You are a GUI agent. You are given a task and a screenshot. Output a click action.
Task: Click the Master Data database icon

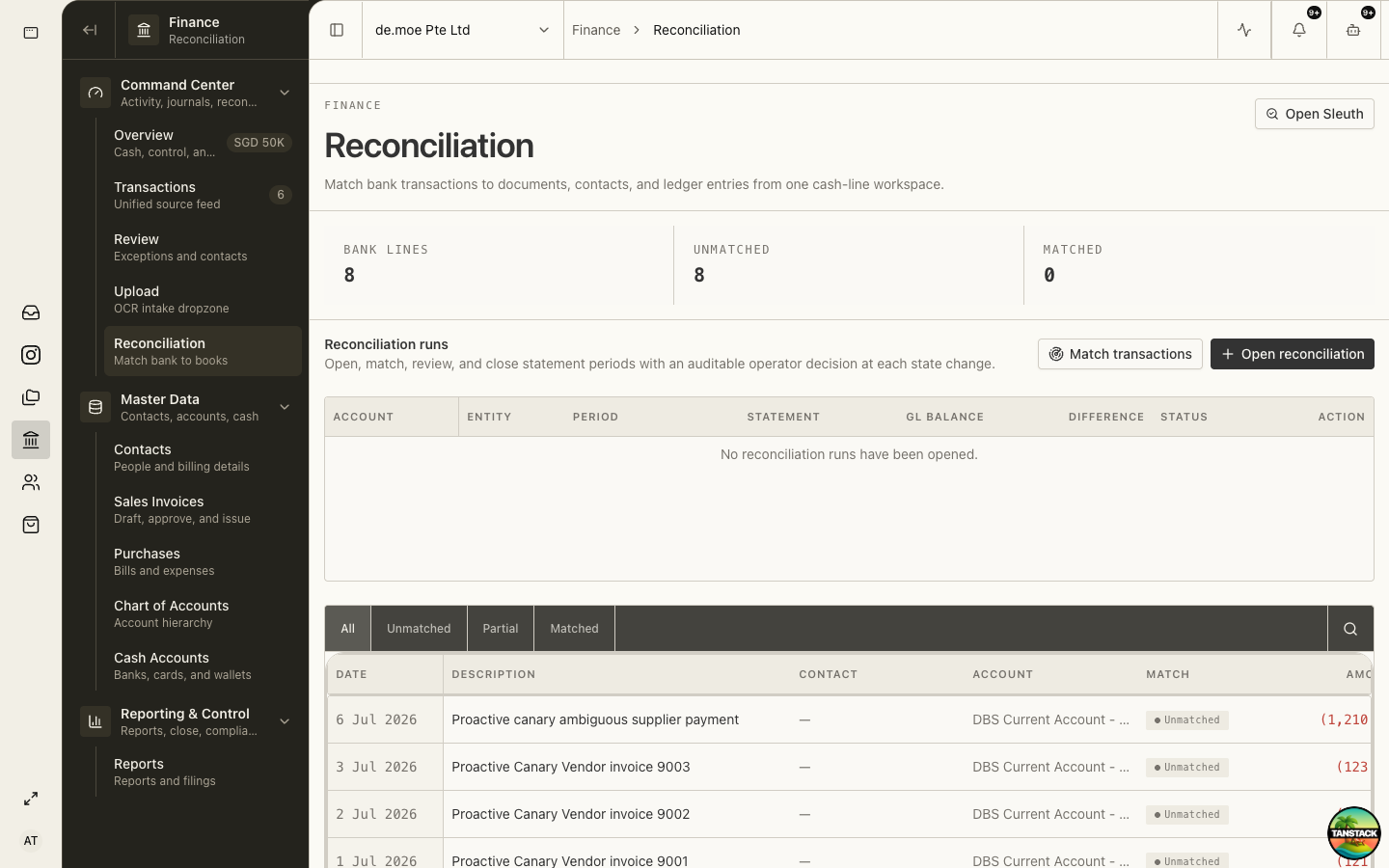click(95, 407)
